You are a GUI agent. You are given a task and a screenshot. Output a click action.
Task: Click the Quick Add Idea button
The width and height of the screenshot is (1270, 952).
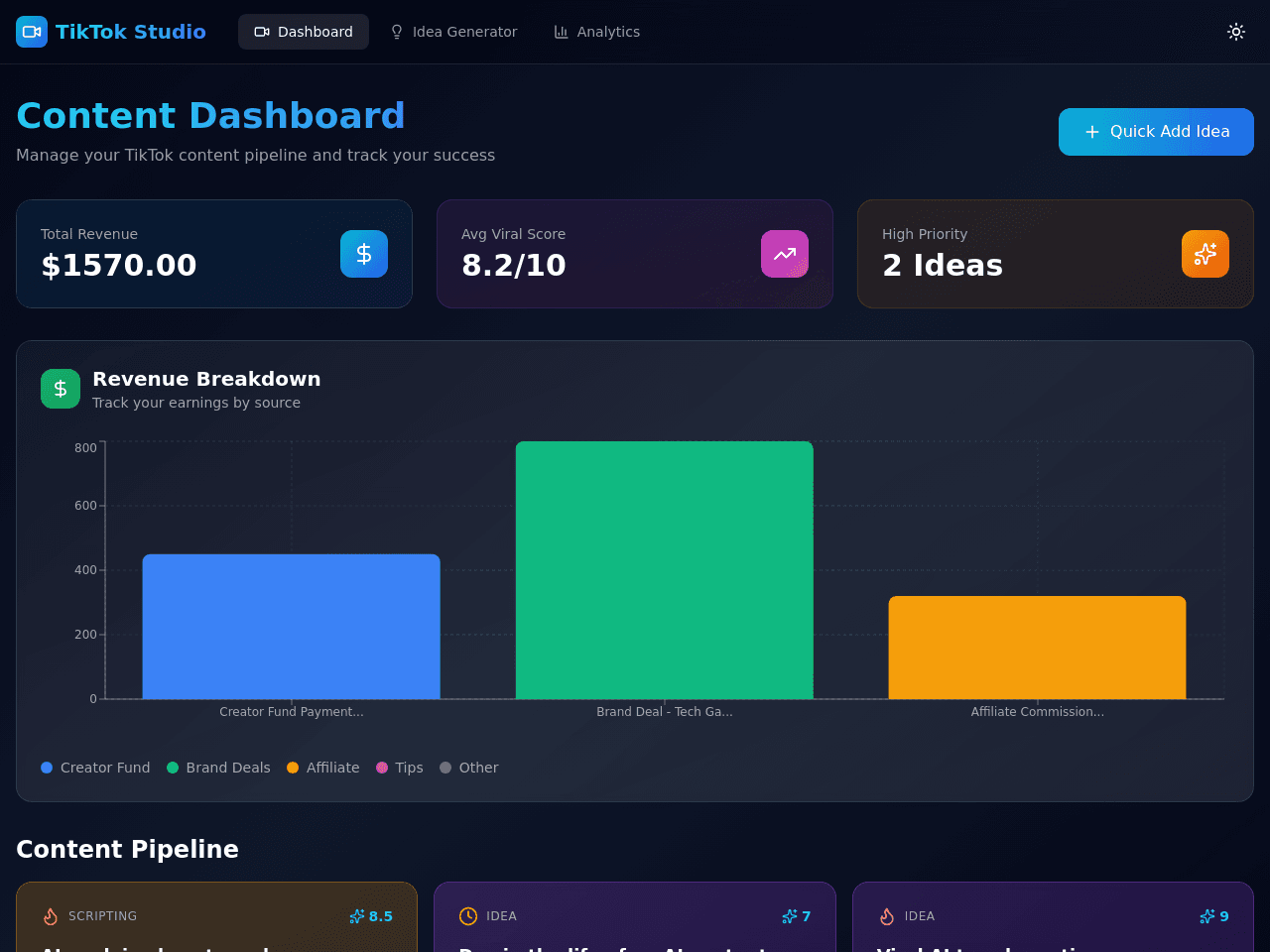pyautogui.click(x=1156, y=132)
